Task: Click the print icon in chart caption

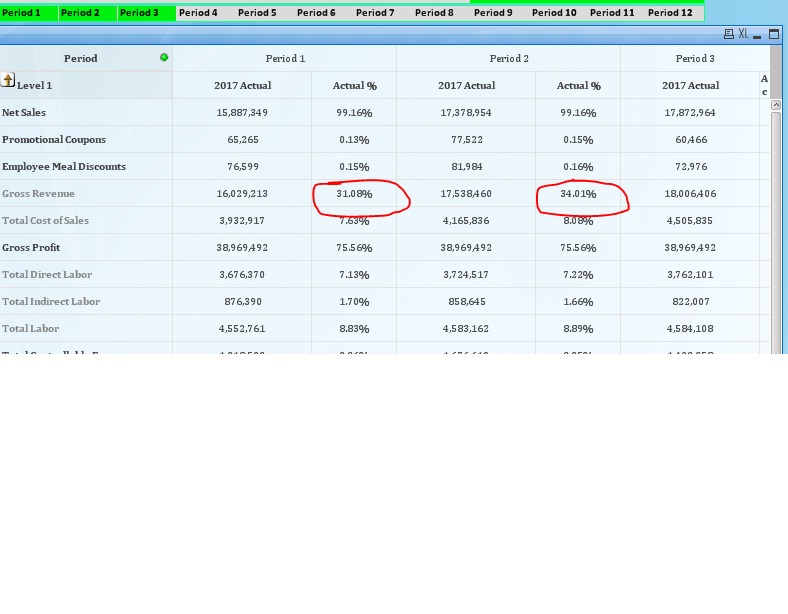Action: tap(728, 34)
